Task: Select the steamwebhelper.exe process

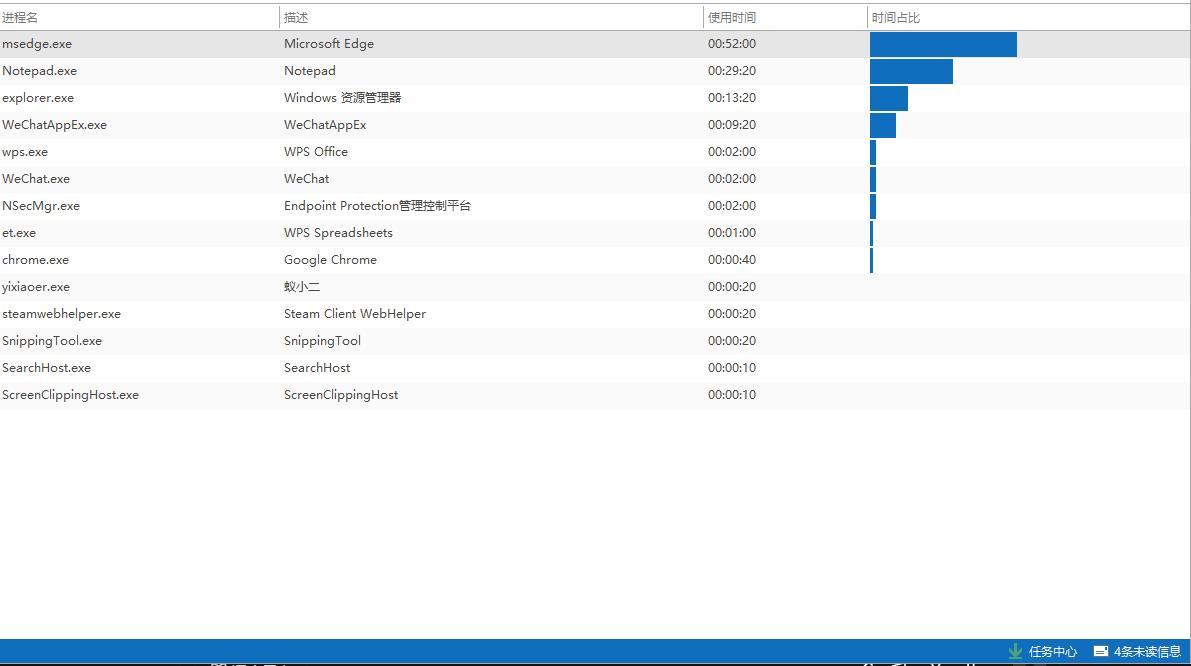Action: (x=61, y=314)
